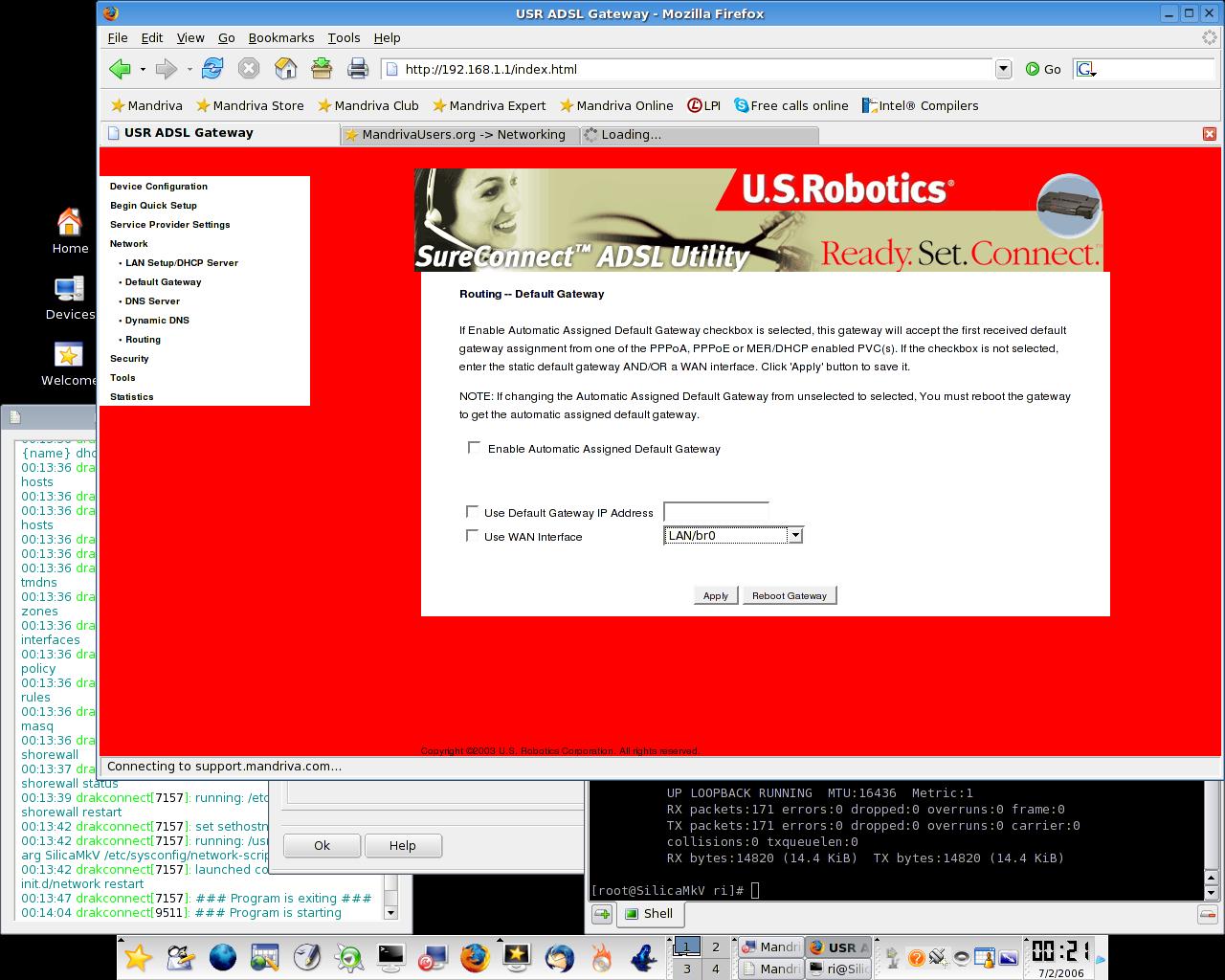
Task: Open the Home page icon in toolbar
Action: (285, 68)
